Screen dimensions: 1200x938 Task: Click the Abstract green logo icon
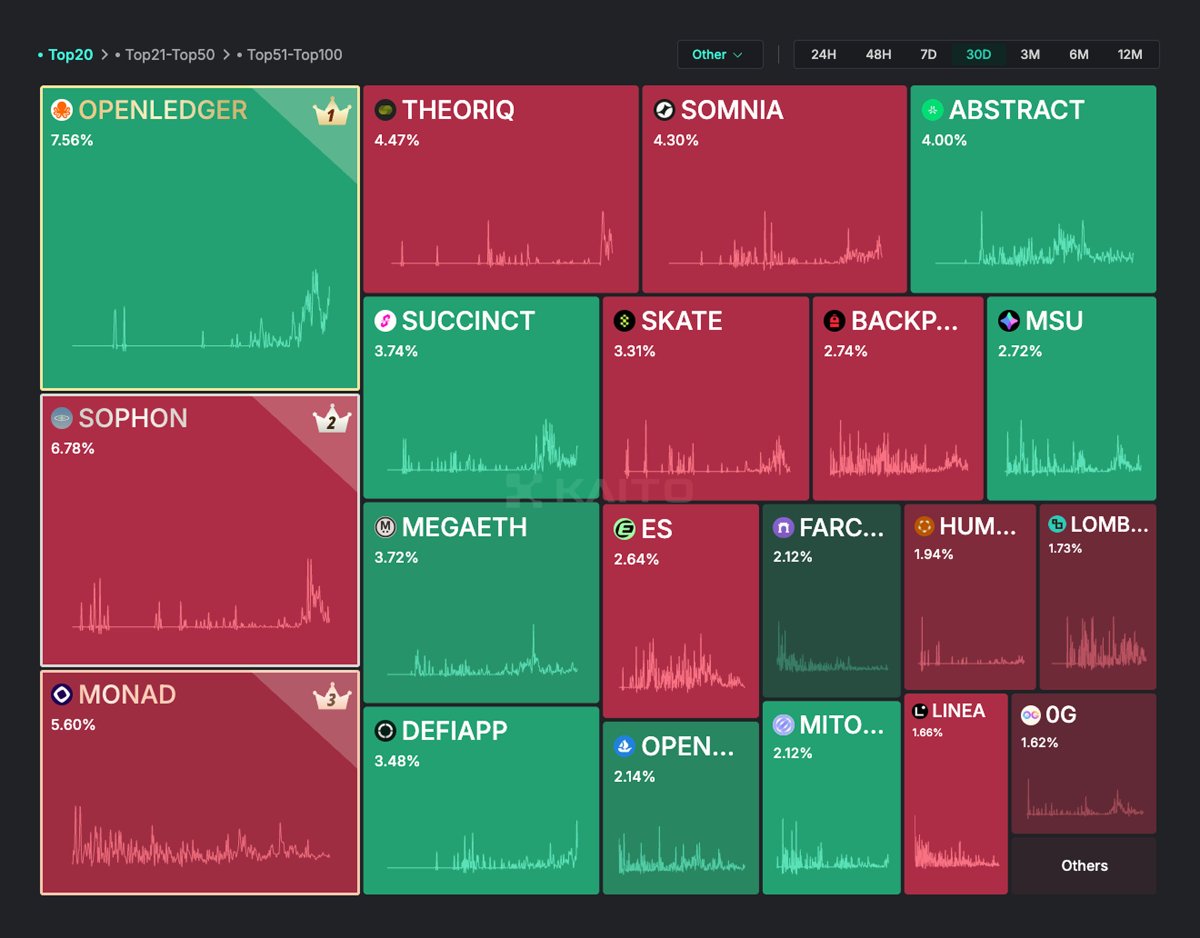click(x=933, y=110)
